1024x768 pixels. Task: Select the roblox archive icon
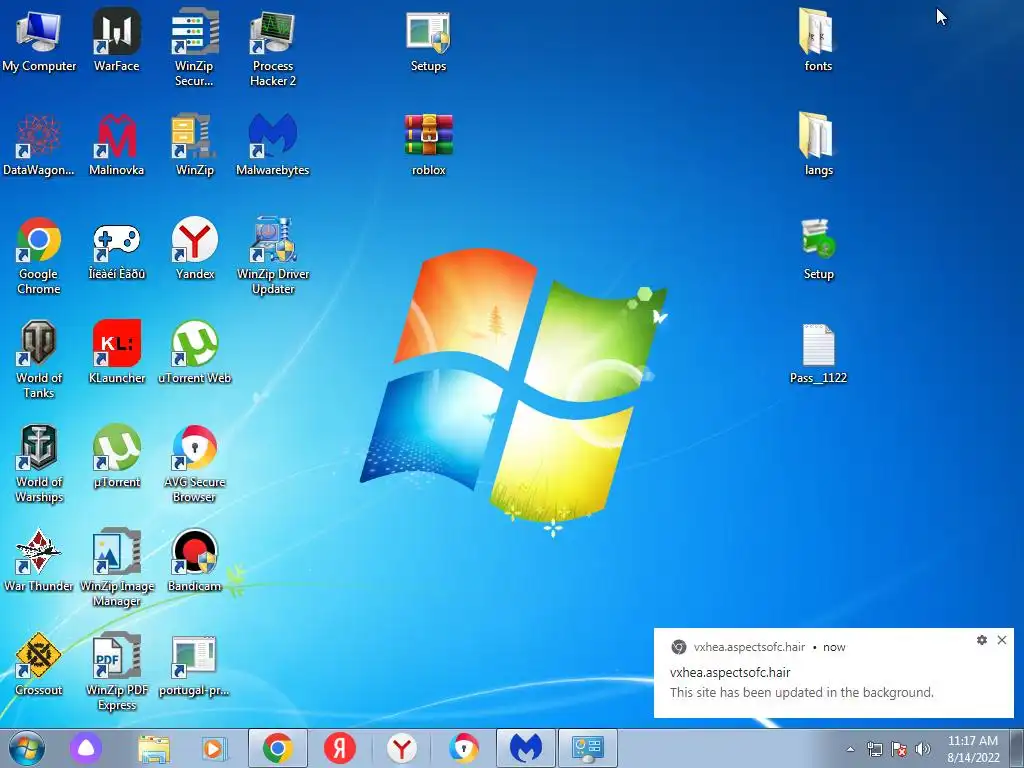tap(428, 145)
